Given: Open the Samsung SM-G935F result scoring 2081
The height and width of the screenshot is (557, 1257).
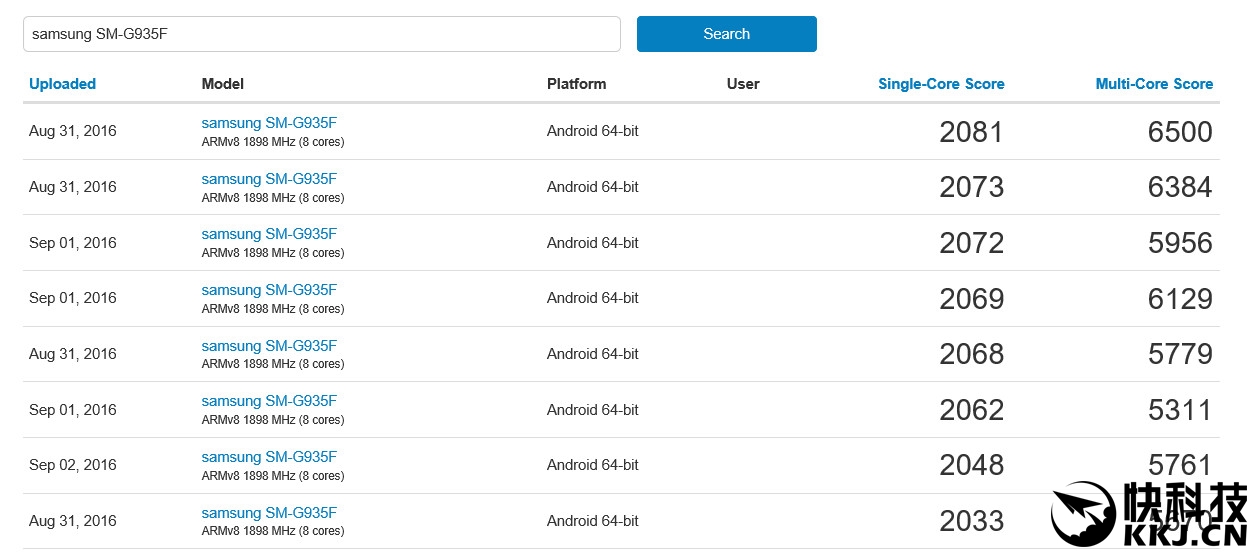Looking at the screenshot, I should coord(269,123).
